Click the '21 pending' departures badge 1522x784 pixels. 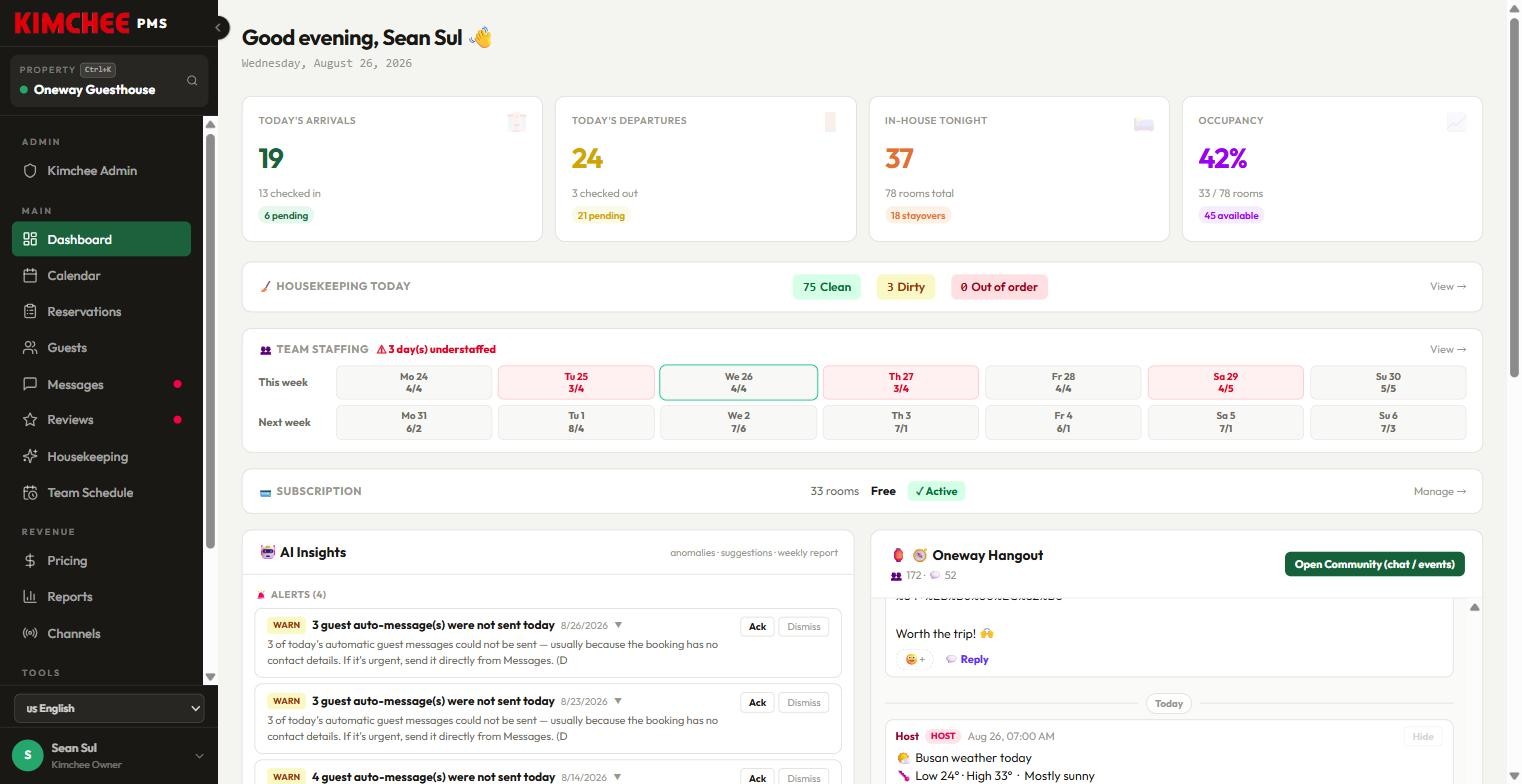(x=601, y=216)
